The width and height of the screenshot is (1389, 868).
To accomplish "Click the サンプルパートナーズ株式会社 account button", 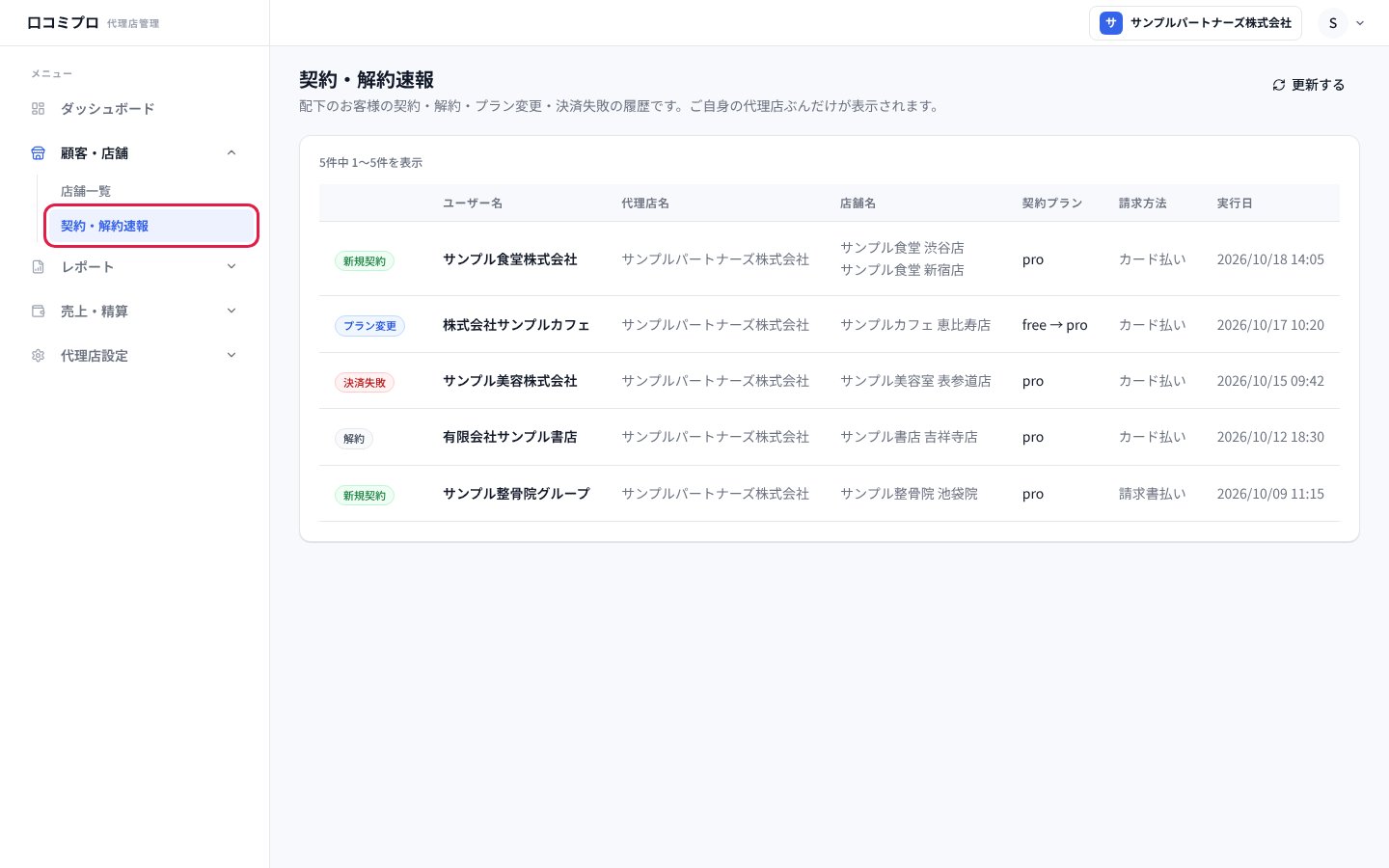I will (x=1195, y=23).
